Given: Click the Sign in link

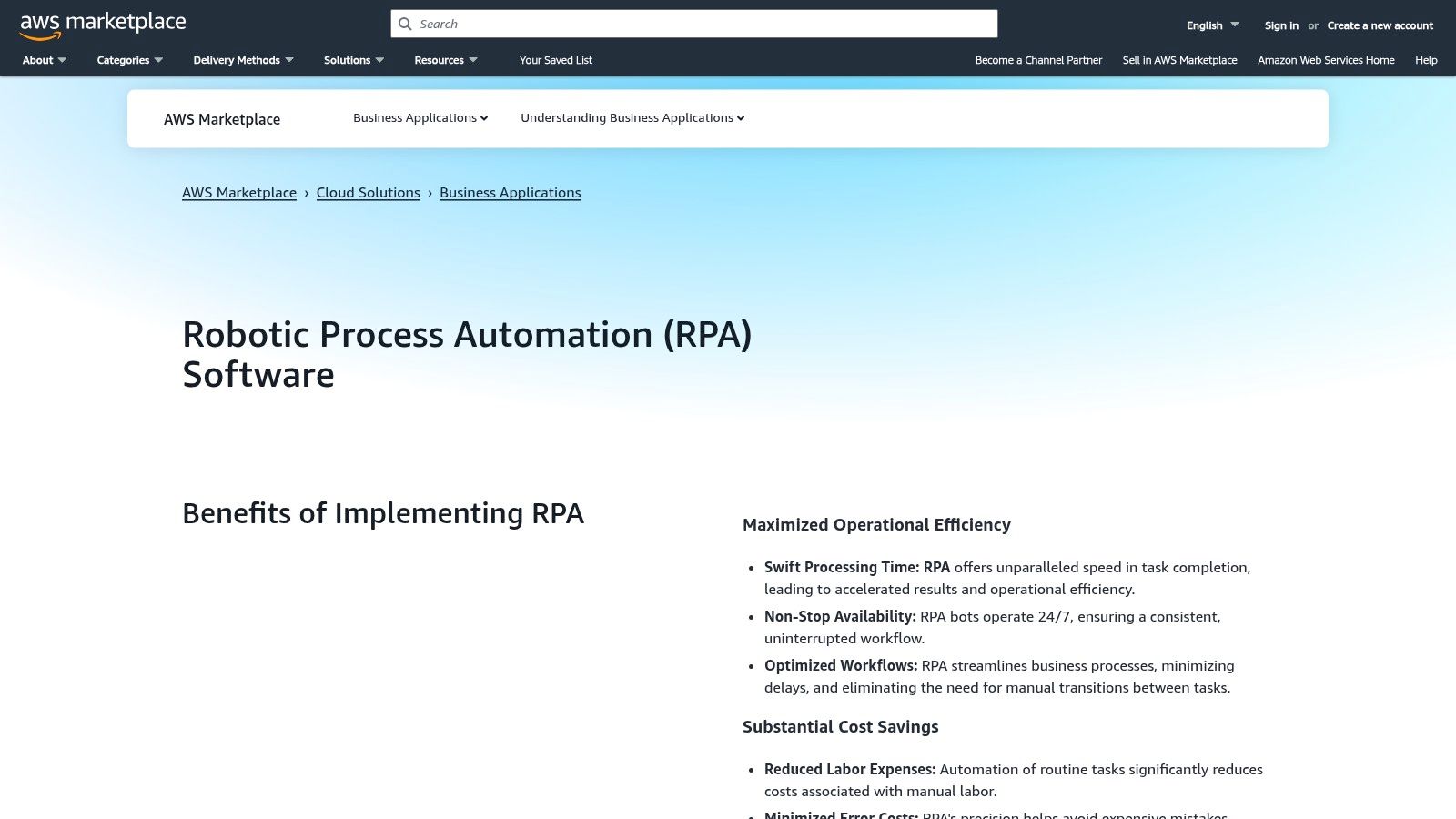Looking at the screenshot, I should 1281,25.
